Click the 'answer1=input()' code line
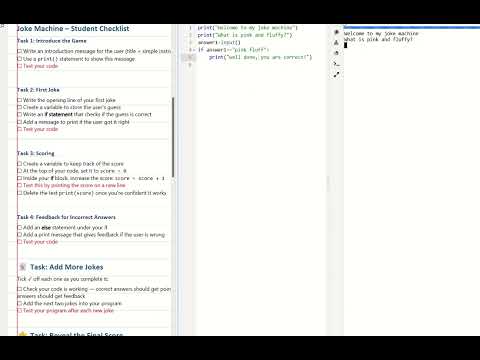 [x=219, y=42]
